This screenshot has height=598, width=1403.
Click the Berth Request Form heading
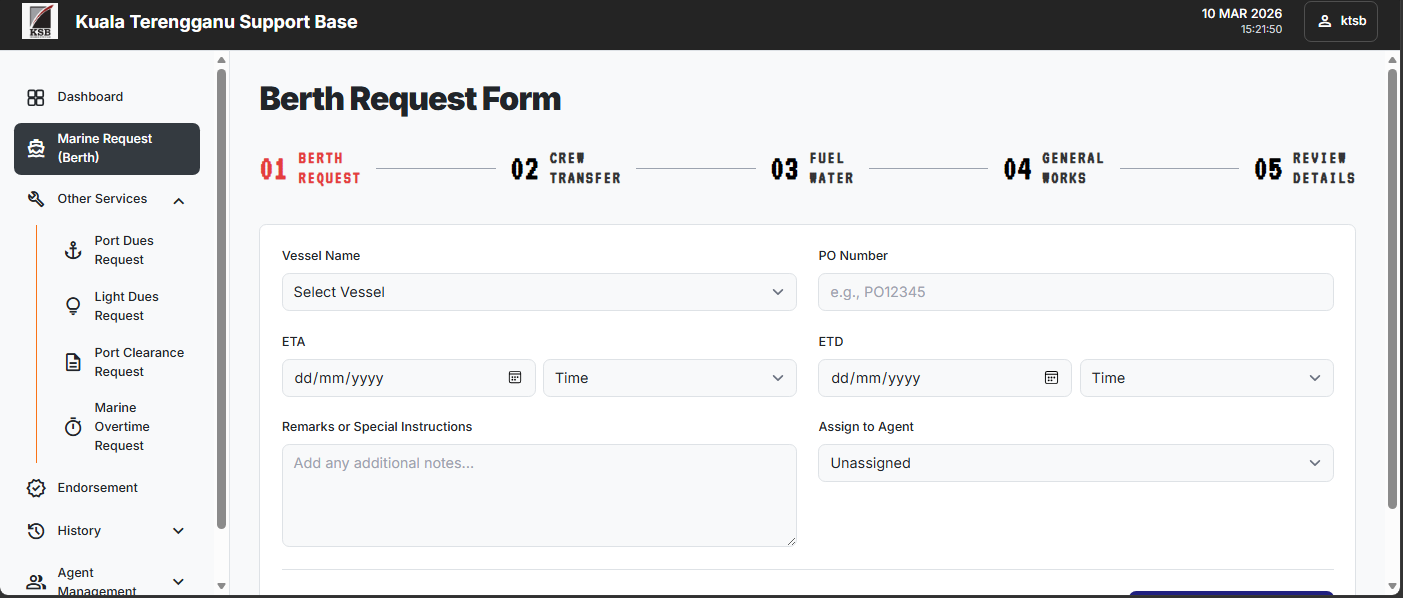tap(410, 99)
